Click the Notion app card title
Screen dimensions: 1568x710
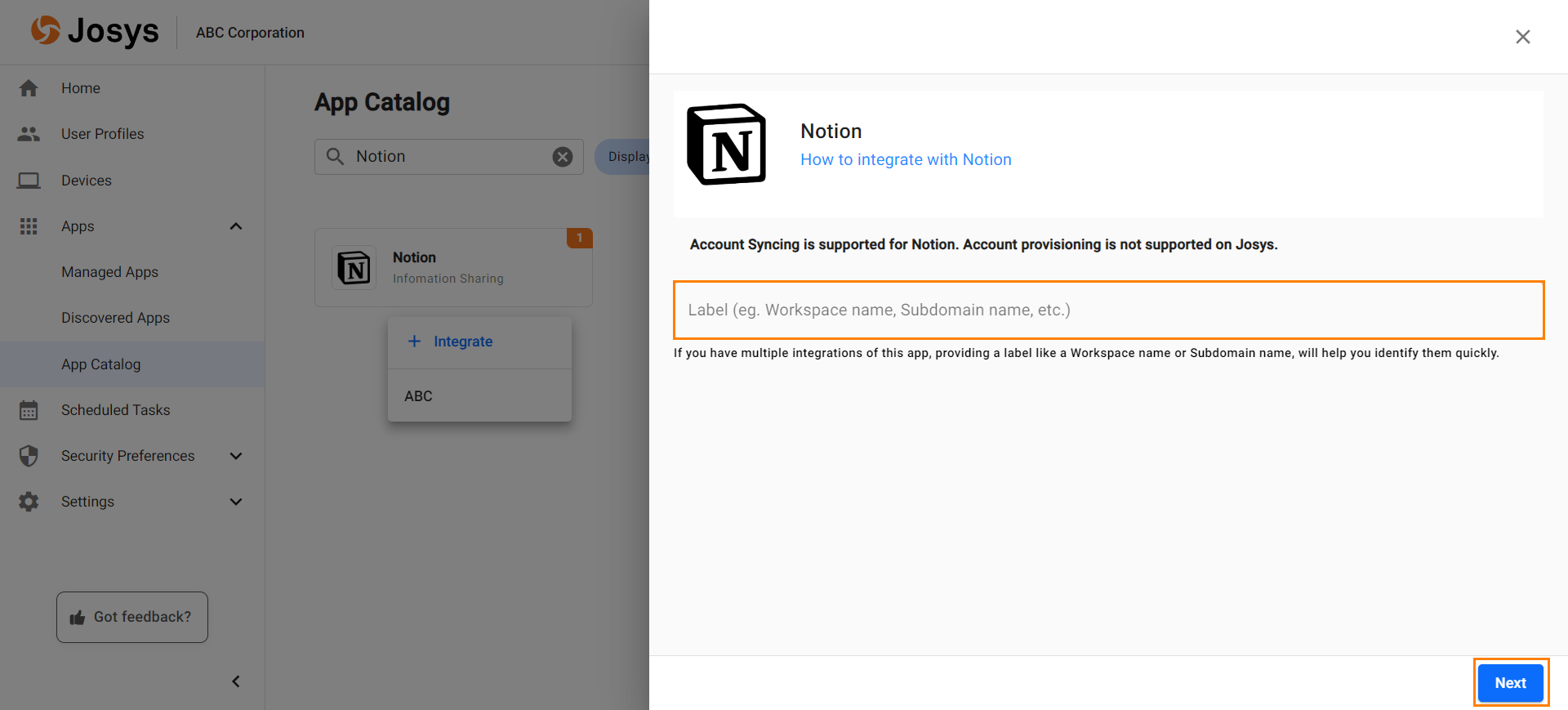[x=414, y=257]
